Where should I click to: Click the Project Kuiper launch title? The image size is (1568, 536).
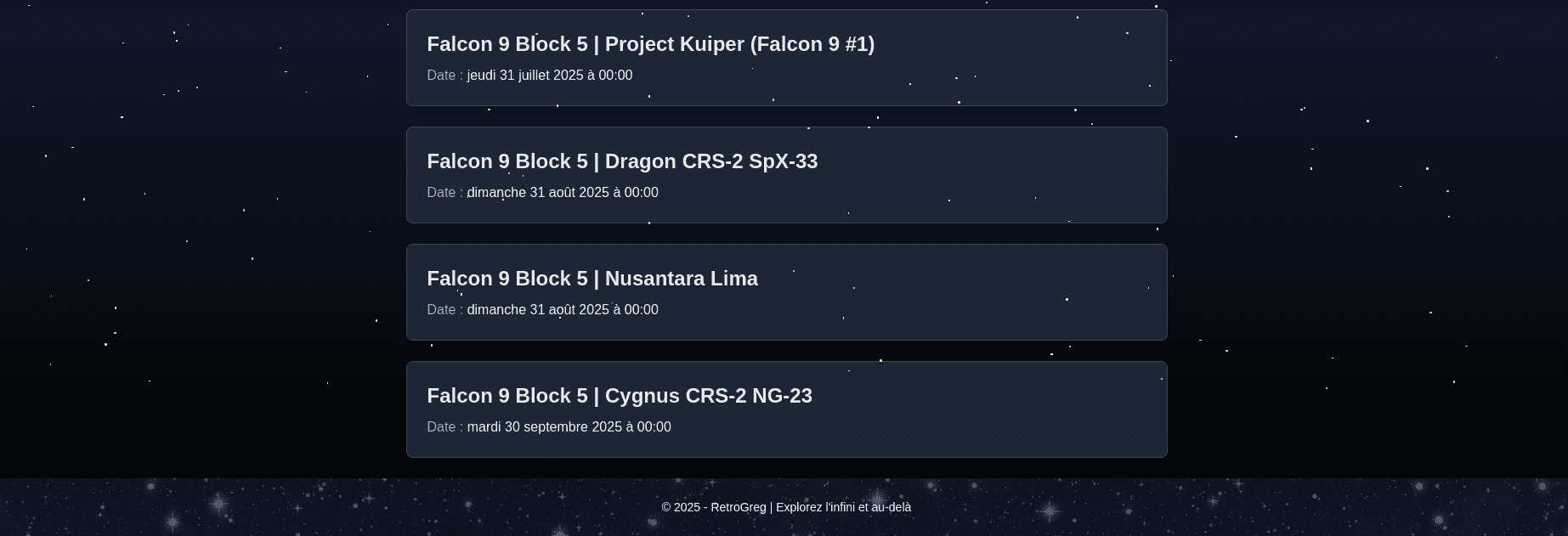(x=650, y=44)
